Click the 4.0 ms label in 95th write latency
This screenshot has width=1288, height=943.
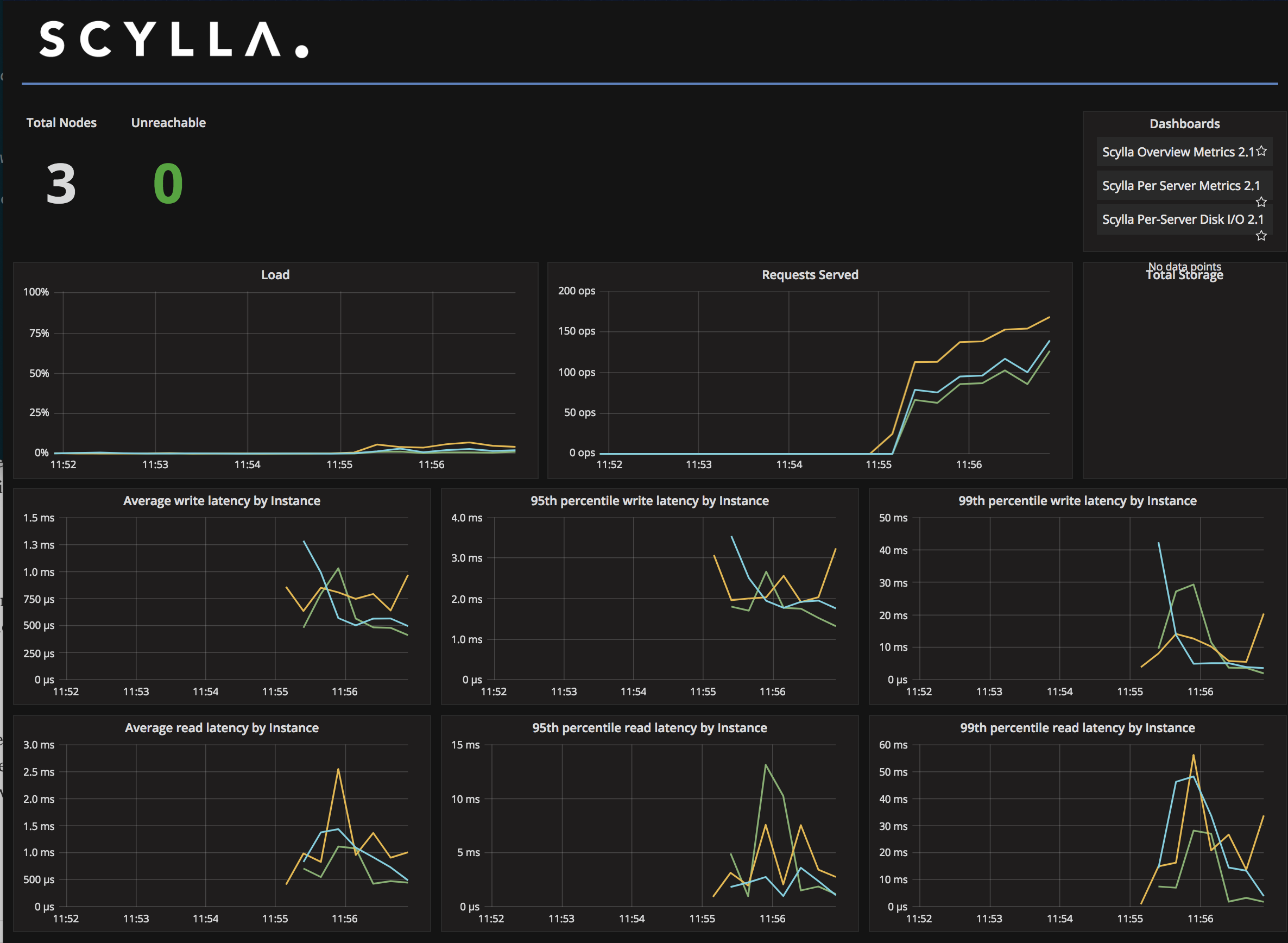(467, 518)
